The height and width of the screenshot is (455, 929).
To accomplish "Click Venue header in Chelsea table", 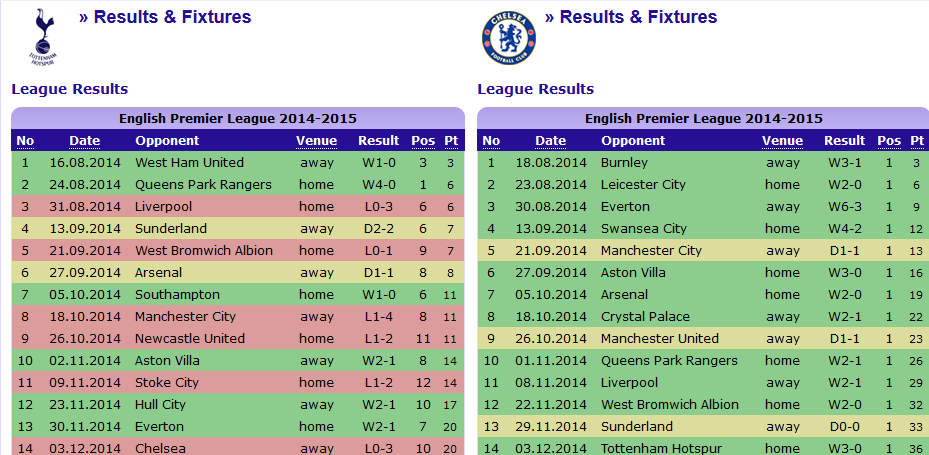I will pyautogui.click(x=782, y=141).
